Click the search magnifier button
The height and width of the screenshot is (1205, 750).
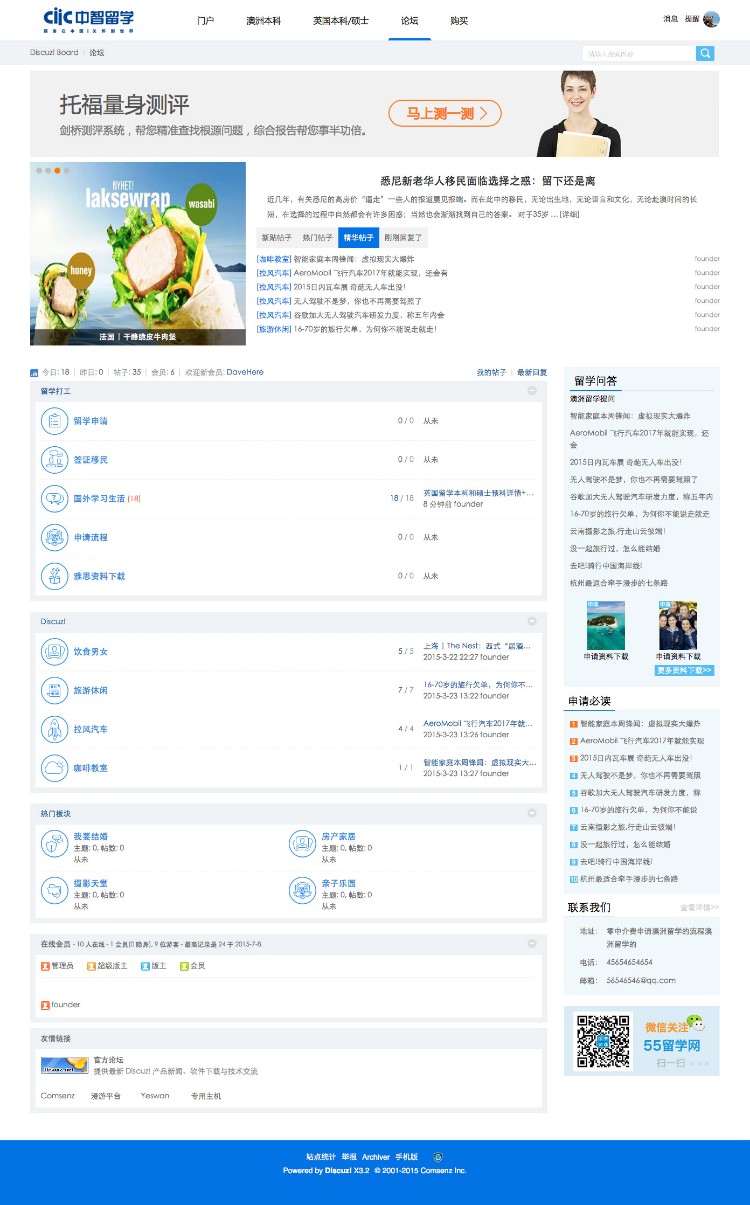coord(705,53)
